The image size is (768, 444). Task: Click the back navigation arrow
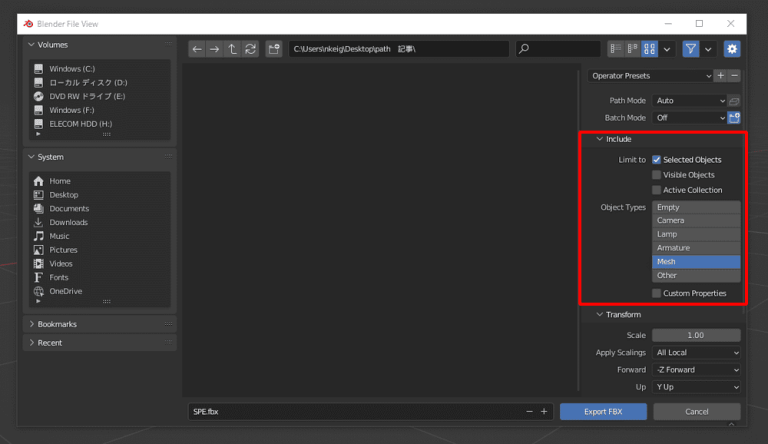click(197, 48)
